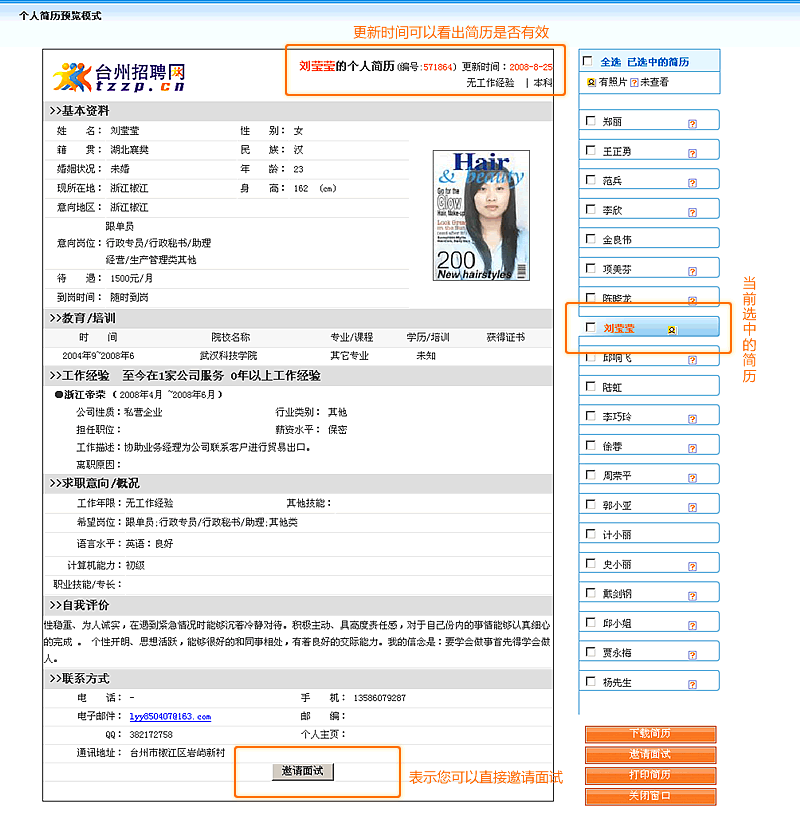Click the unviewed icon next to 李巧玲

[692, 417]
